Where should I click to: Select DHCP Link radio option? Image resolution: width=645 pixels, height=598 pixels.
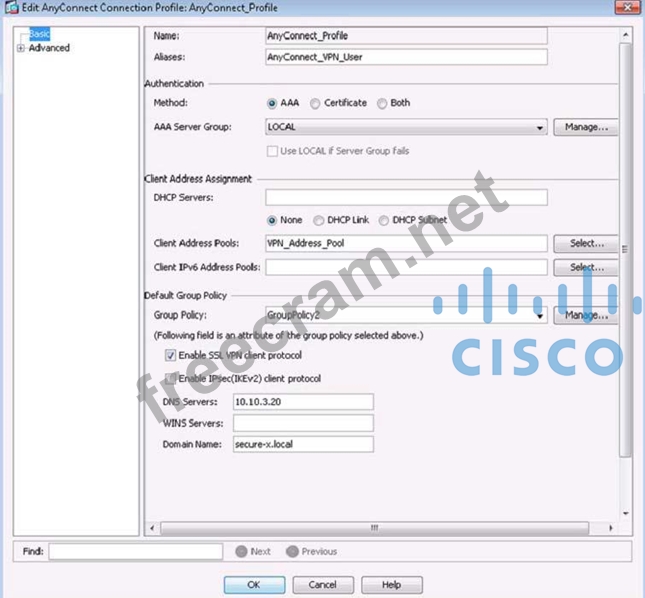coord(320,220)
